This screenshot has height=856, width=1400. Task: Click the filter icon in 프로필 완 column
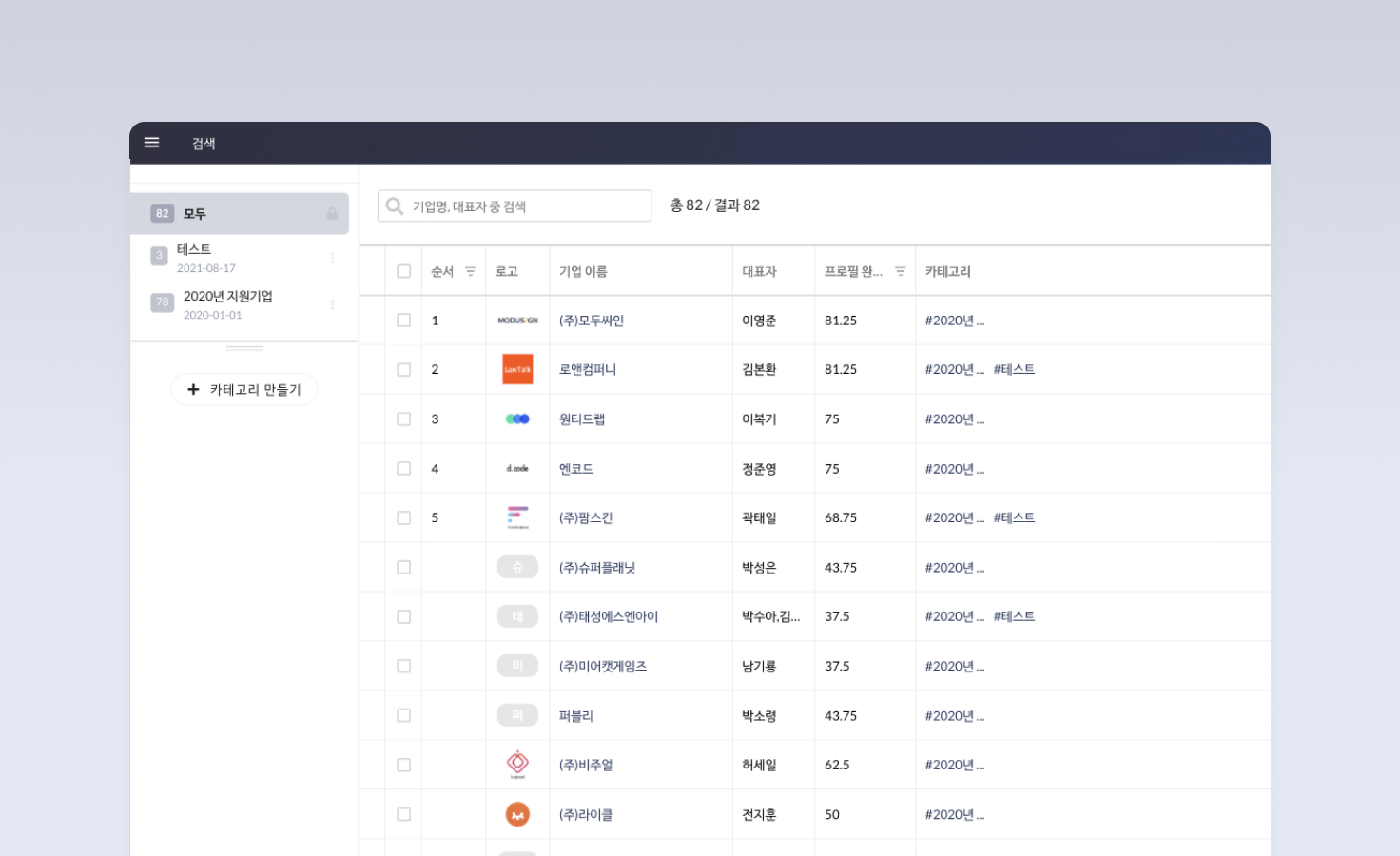(900, 272)
